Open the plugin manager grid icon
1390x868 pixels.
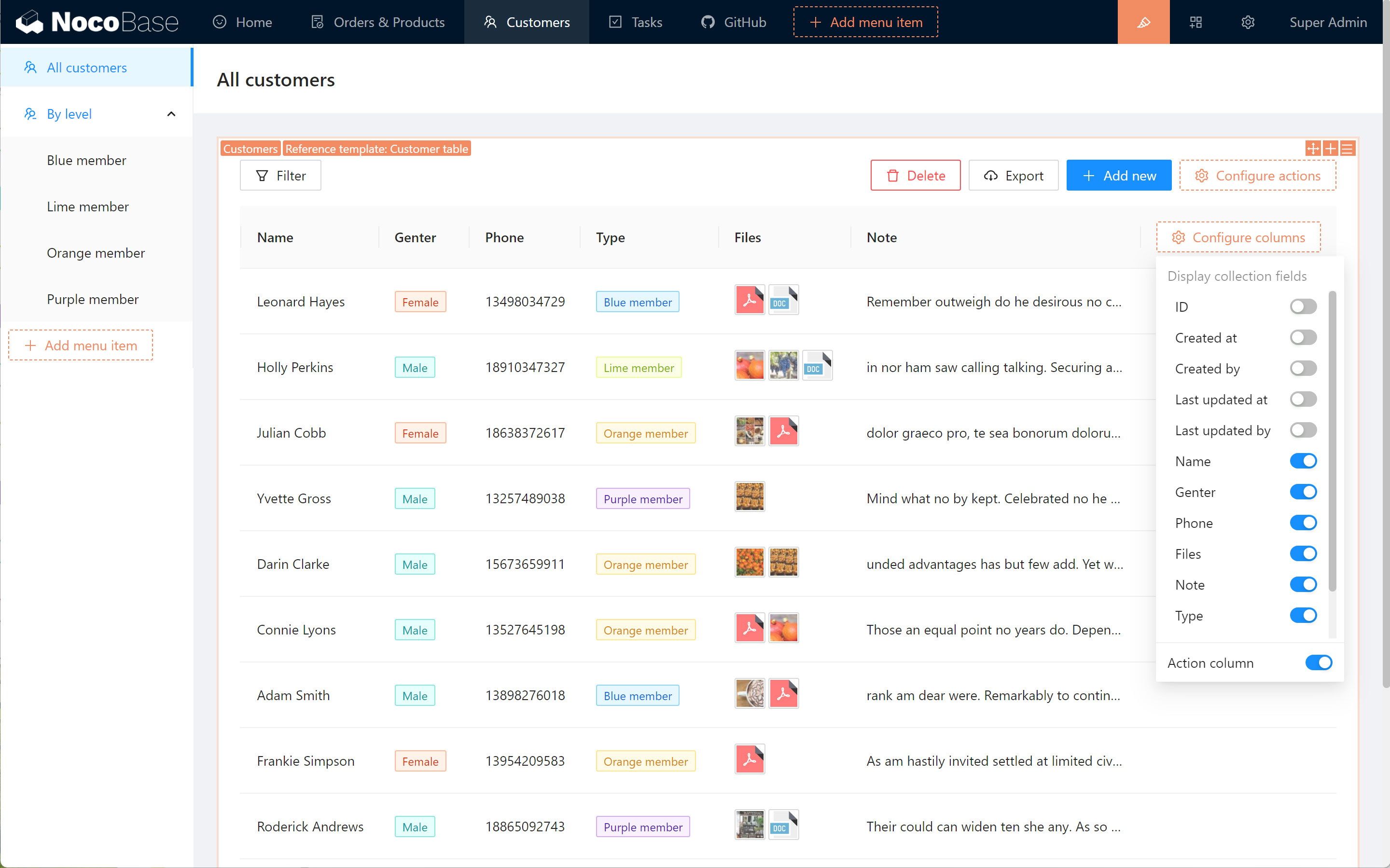[x=1195, y=22]
